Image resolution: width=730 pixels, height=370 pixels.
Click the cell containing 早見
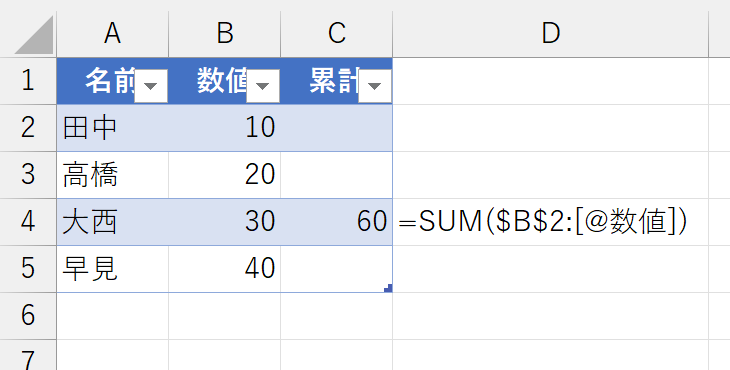113,269
